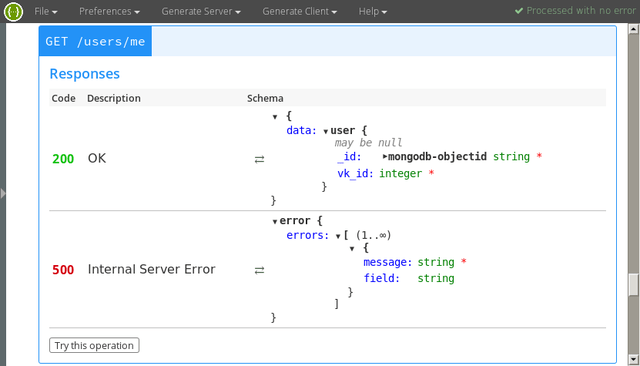Click the 'errors:' property name
This screenshot has width=640, height=366.
pyautogui.click(x=307, y=235)
